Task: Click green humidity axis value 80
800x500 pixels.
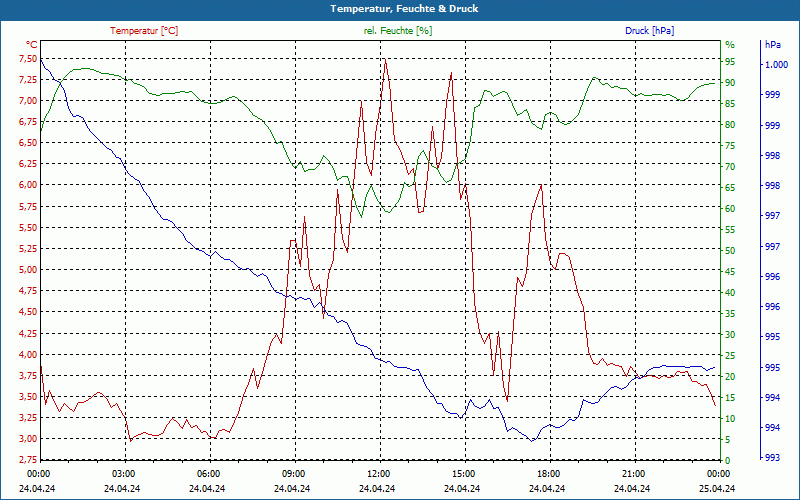Action: 730,124
